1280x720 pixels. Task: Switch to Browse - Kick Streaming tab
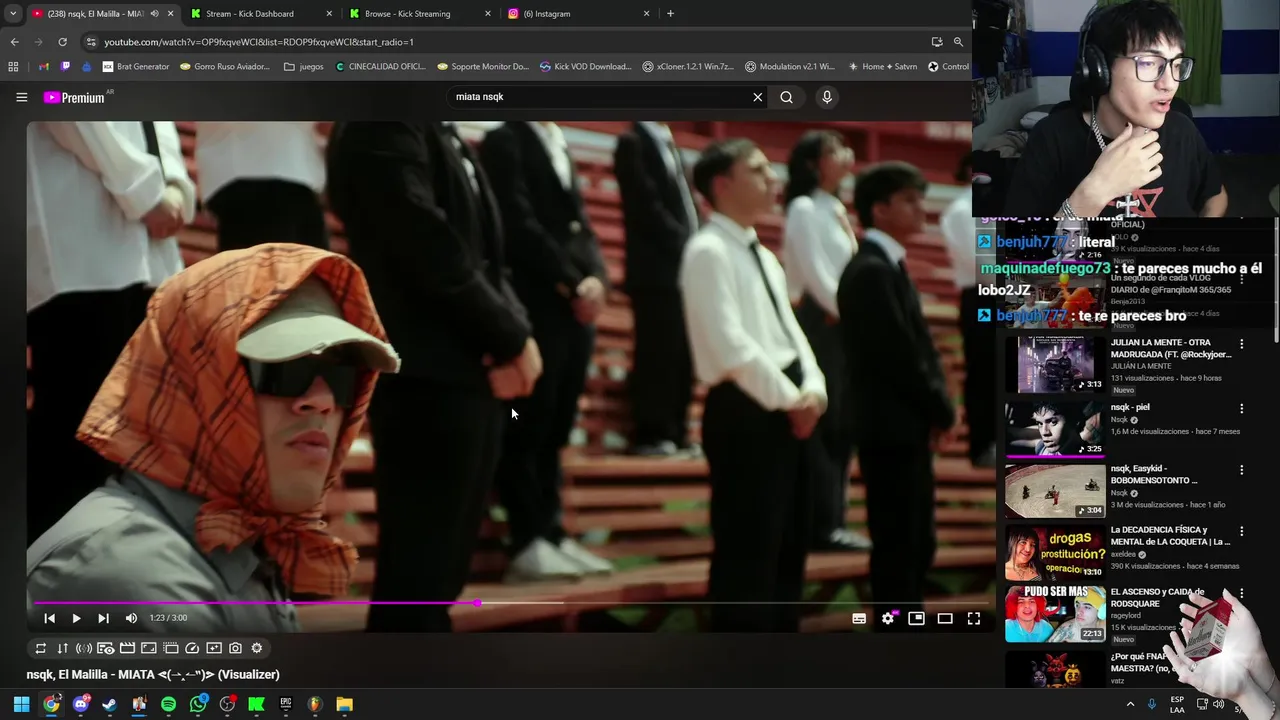coord(420,14)
